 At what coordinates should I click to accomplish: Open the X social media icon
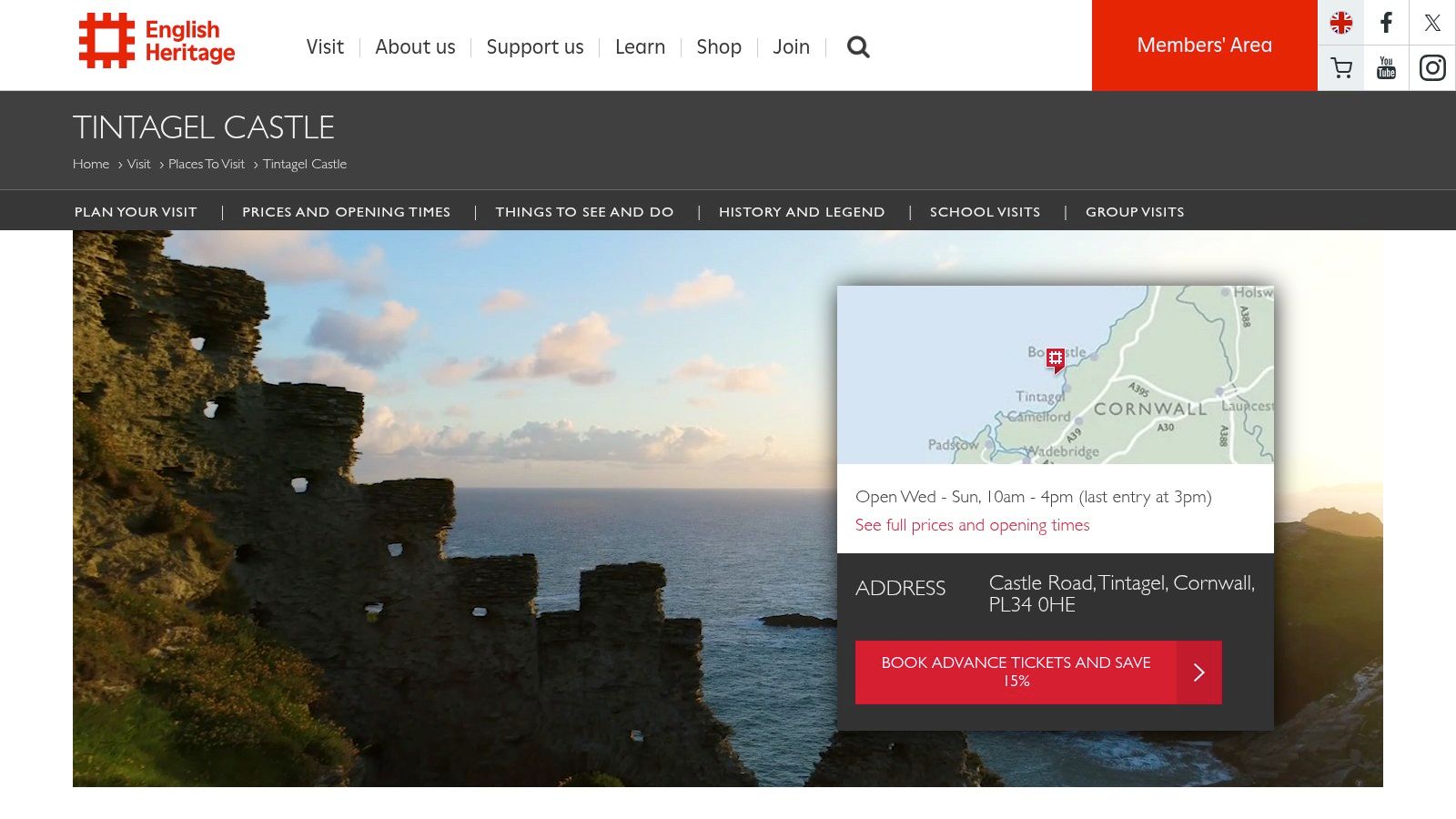1431,22
